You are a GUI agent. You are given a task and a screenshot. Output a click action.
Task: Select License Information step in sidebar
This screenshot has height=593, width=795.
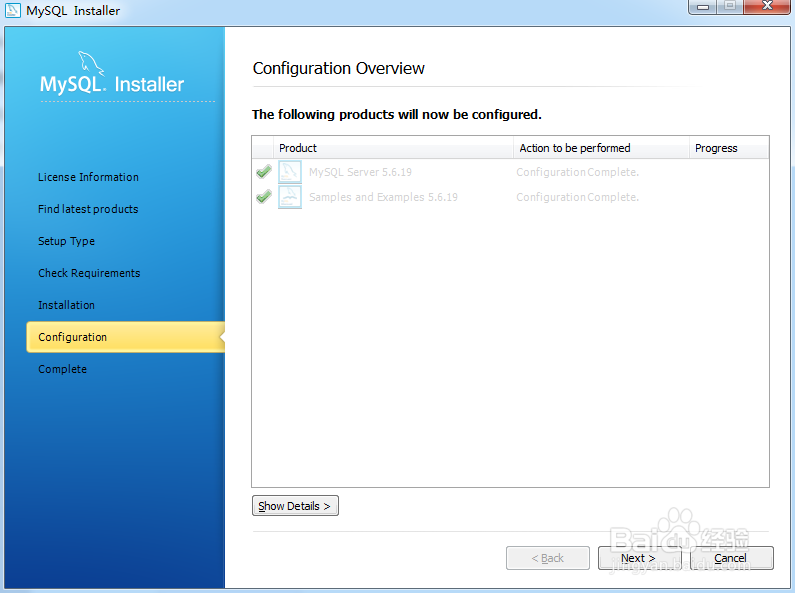[88, 177]
